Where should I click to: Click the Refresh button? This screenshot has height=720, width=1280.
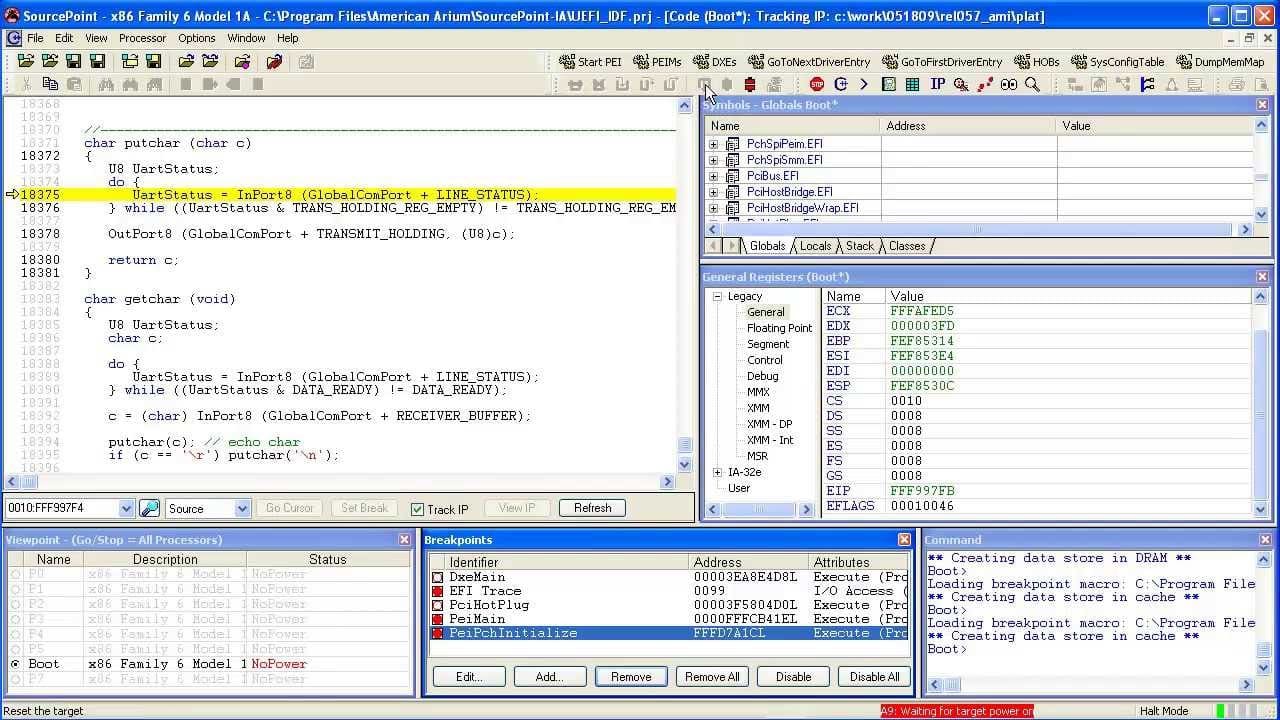point(592,508)
